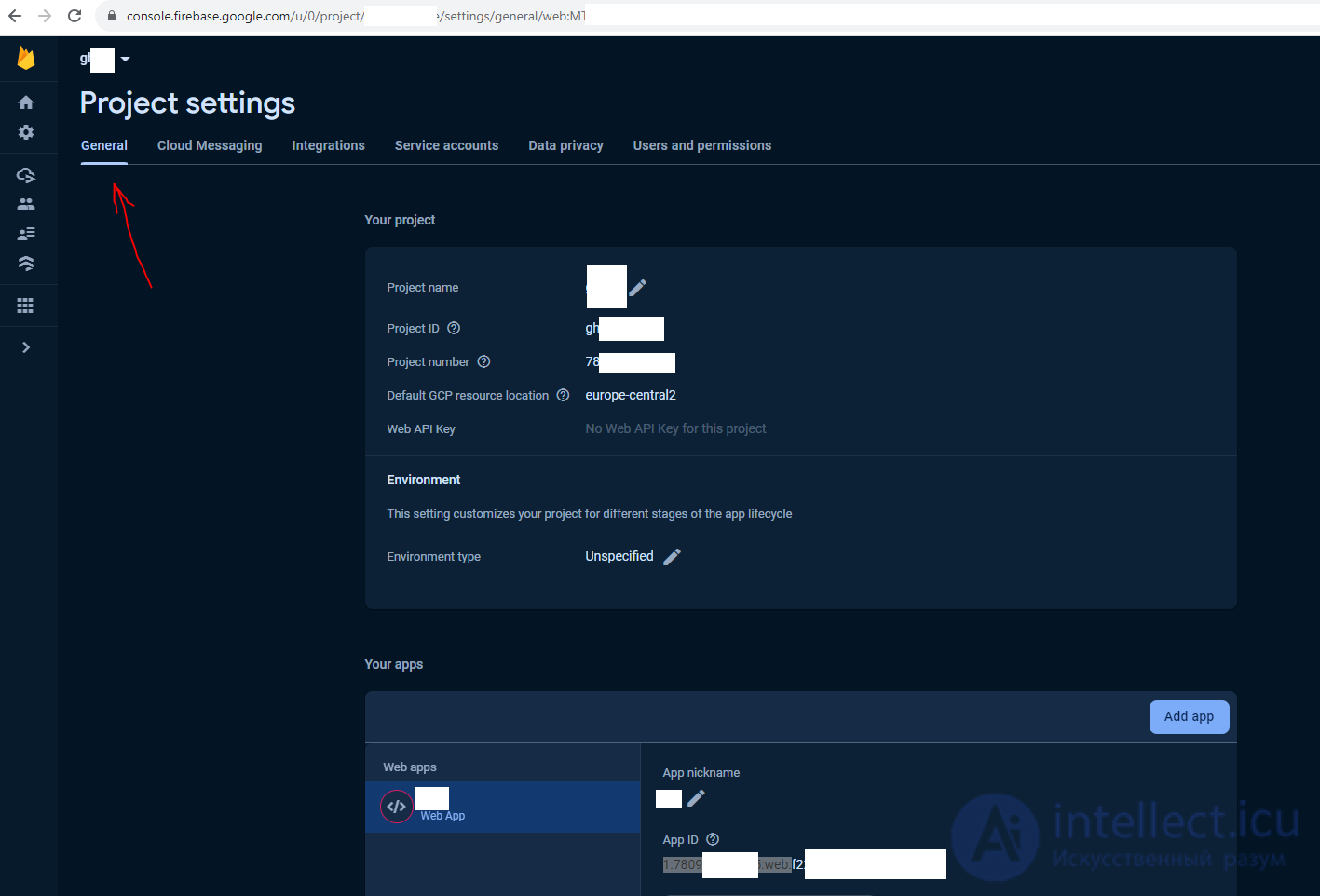This screenshot has height=896, width=1320.
Task: Click the Add app button
Action: pyautogui.click(x=1190, y=717)
